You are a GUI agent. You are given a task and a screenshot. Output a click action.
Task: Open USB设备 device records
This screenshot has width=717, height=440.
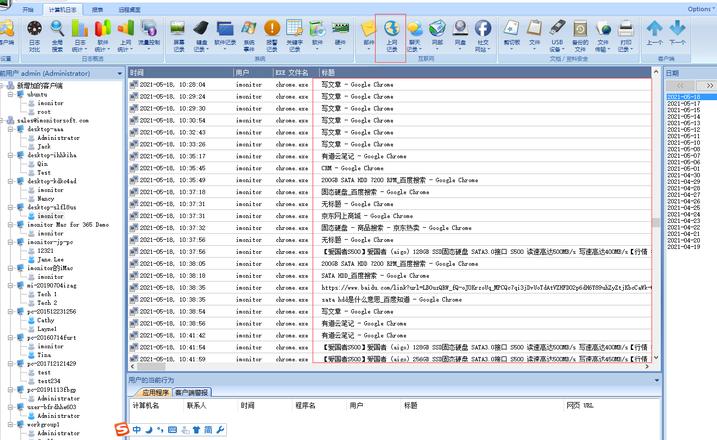557,36
